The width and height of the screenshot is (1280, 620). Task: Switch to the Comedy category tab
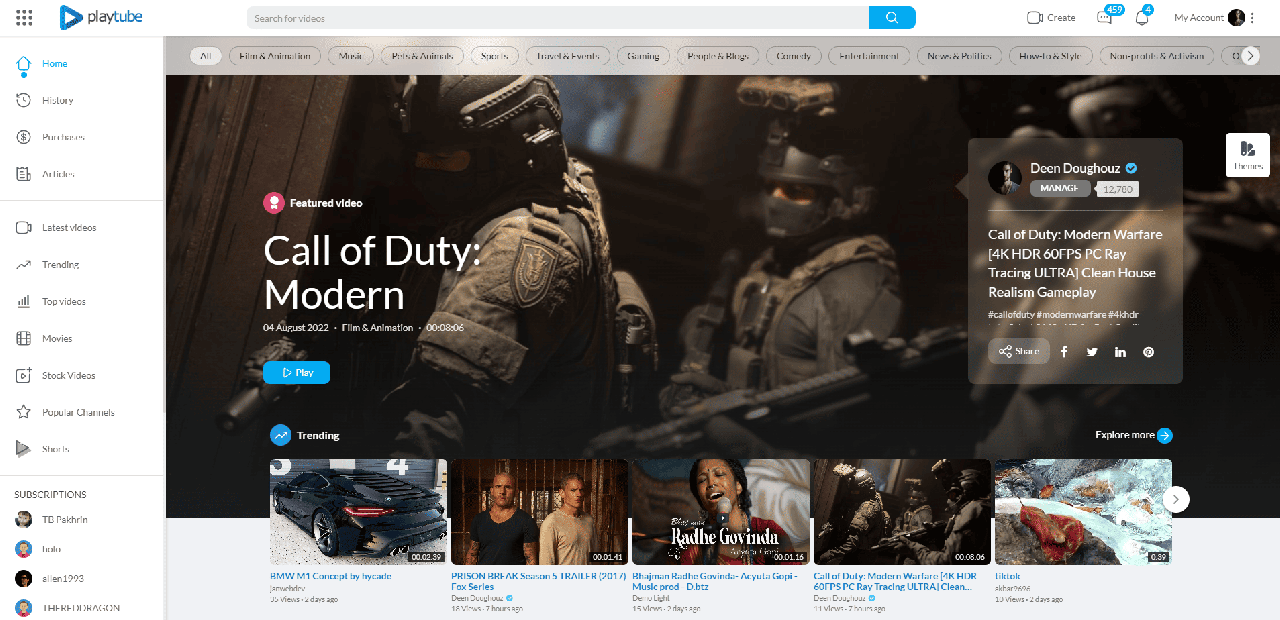coord(793,56)
